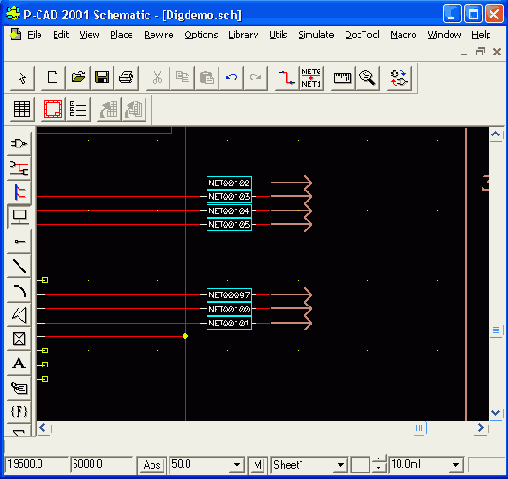Click the Y coordinate field 6000.0
This screenshot has height=479, width=508.
click(x=102, y=464)
